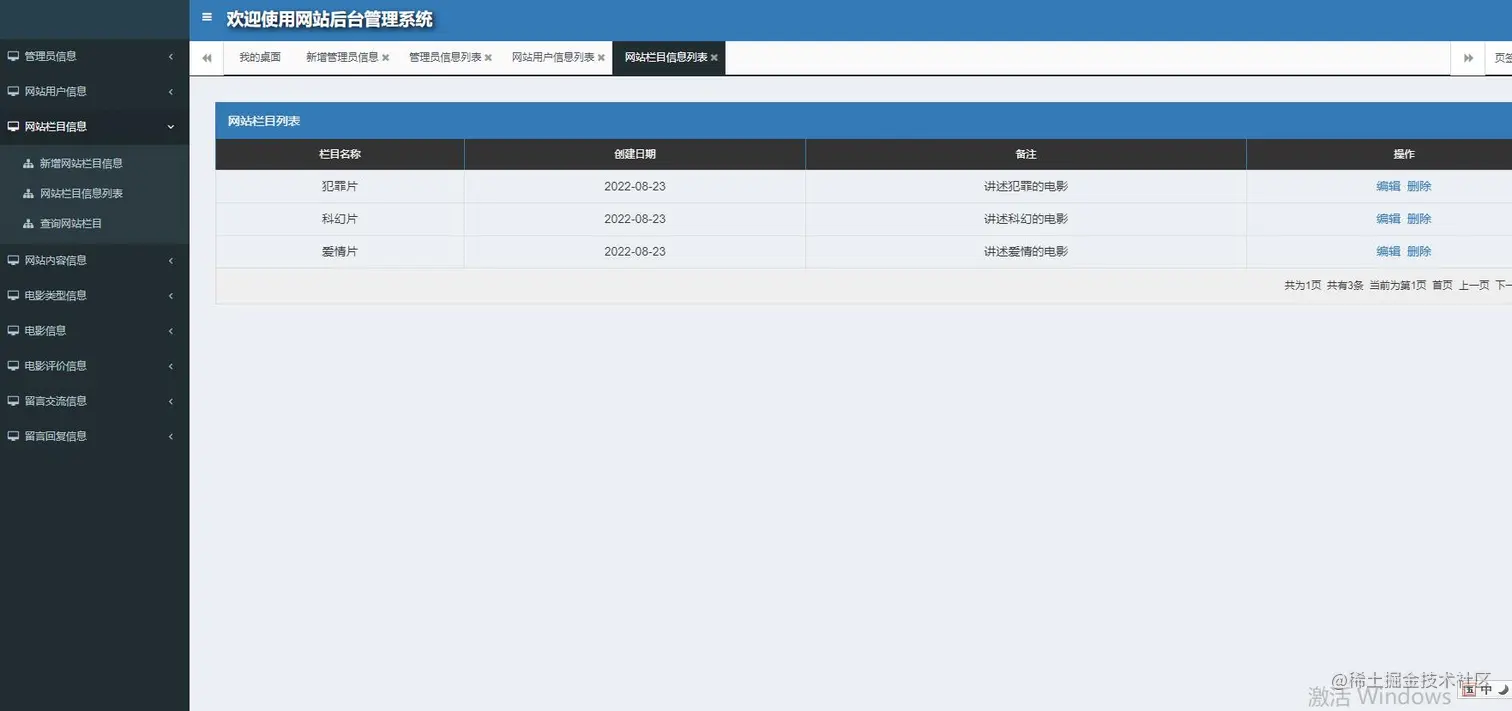Click monitor icon beside 管理员信息
This screenshot has height=711, width=1512.
[13, 56]
